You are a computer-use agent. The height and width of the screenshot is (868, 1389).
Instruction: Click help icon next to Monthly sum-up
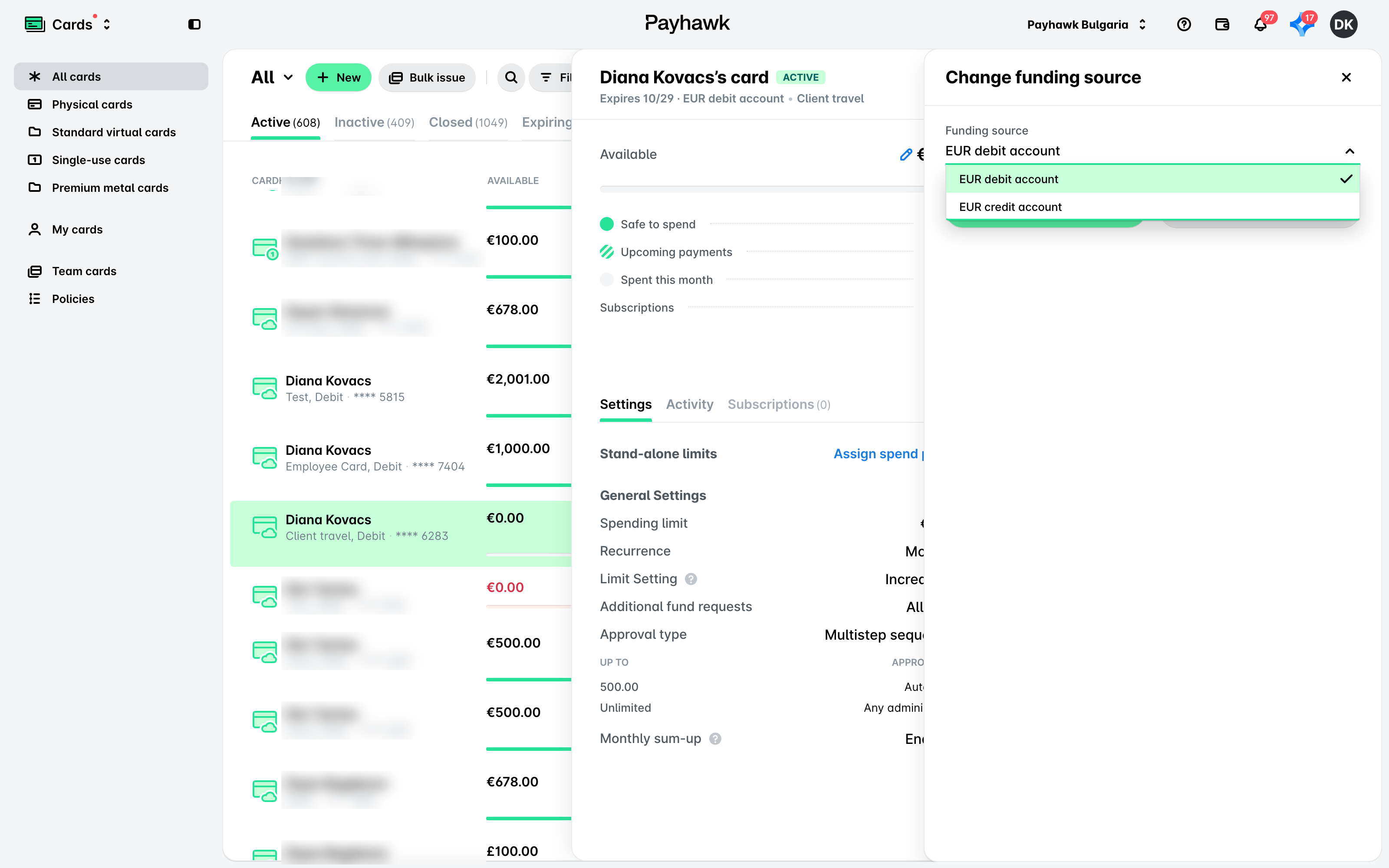click(x=715, y=739)
